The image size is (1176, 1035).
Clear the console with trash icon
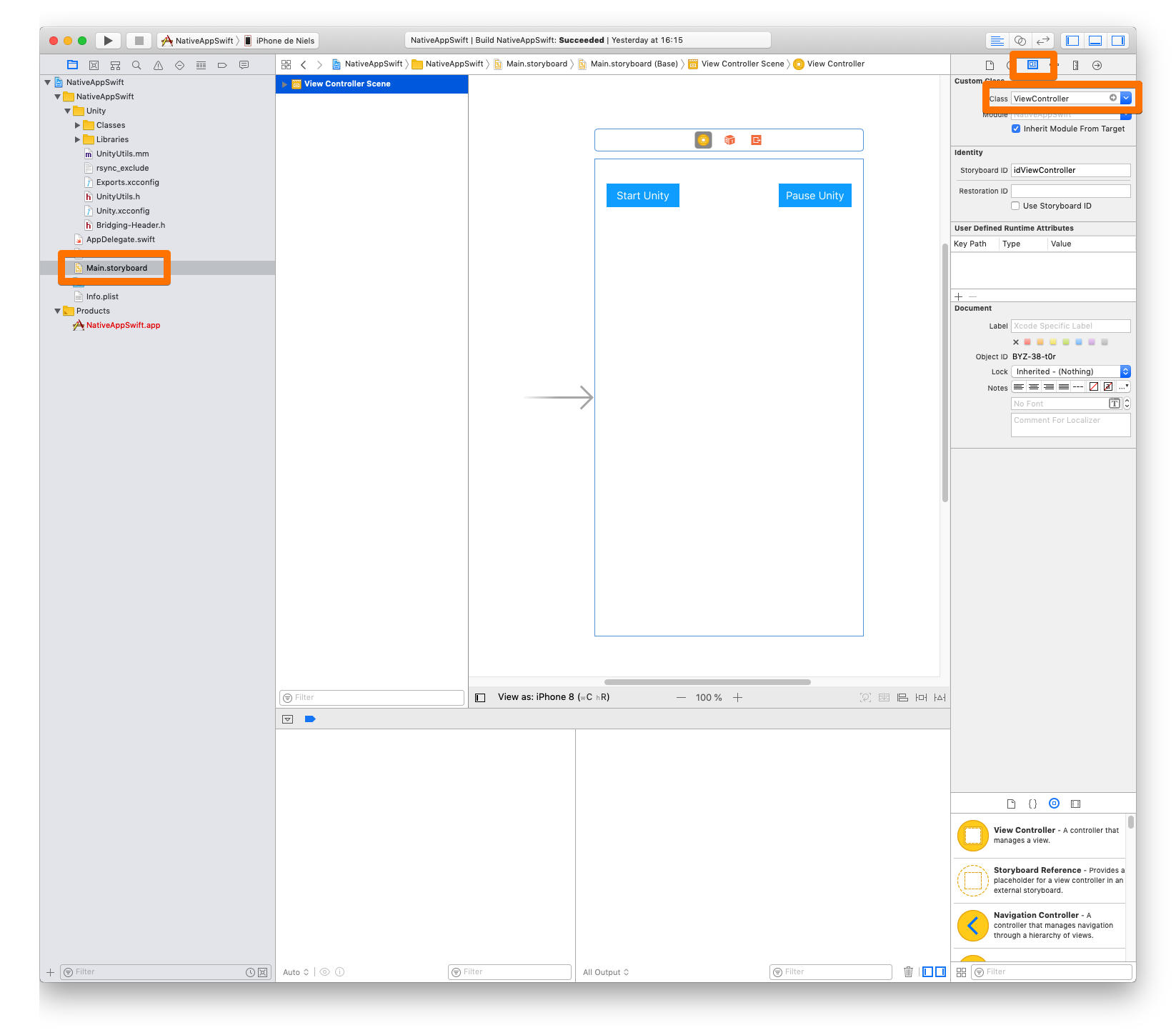[x=908, y=971]
